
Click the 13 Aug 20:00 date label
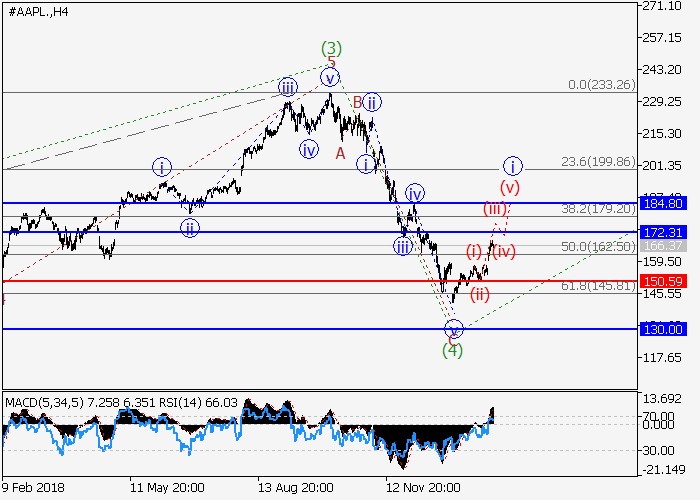[x=296, y=488]
